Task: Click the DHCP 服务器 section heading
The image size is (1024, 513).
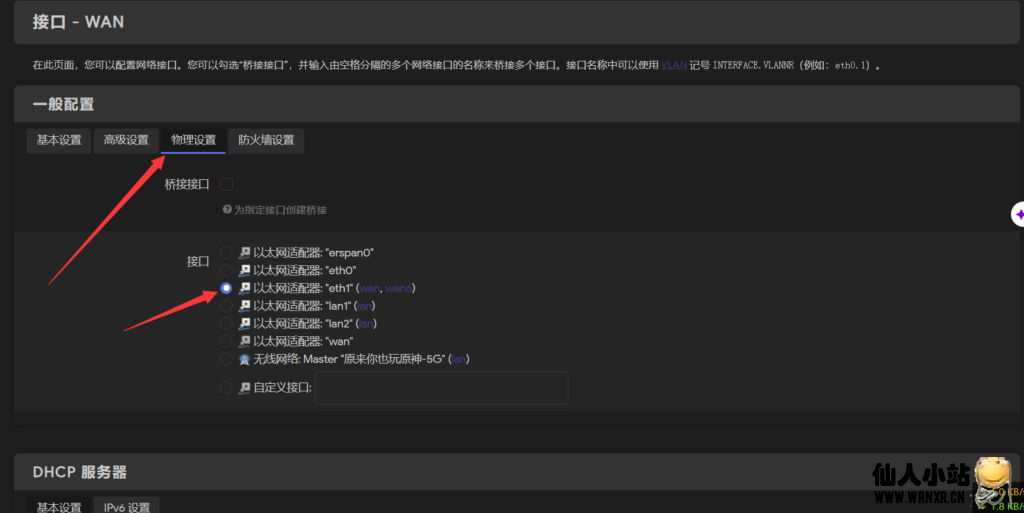Action: [x=80, y=472]
